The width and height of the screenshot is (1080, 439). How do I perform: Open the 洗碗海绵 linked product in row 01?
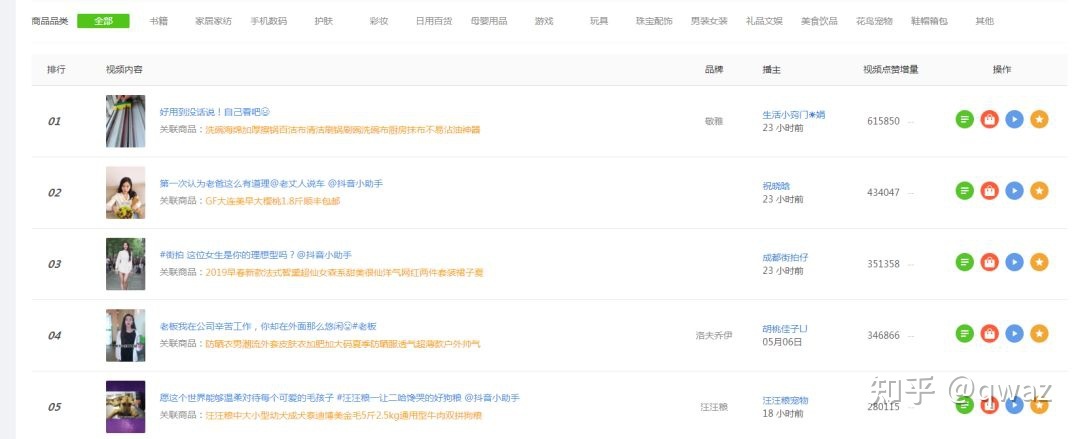[342, 130]
